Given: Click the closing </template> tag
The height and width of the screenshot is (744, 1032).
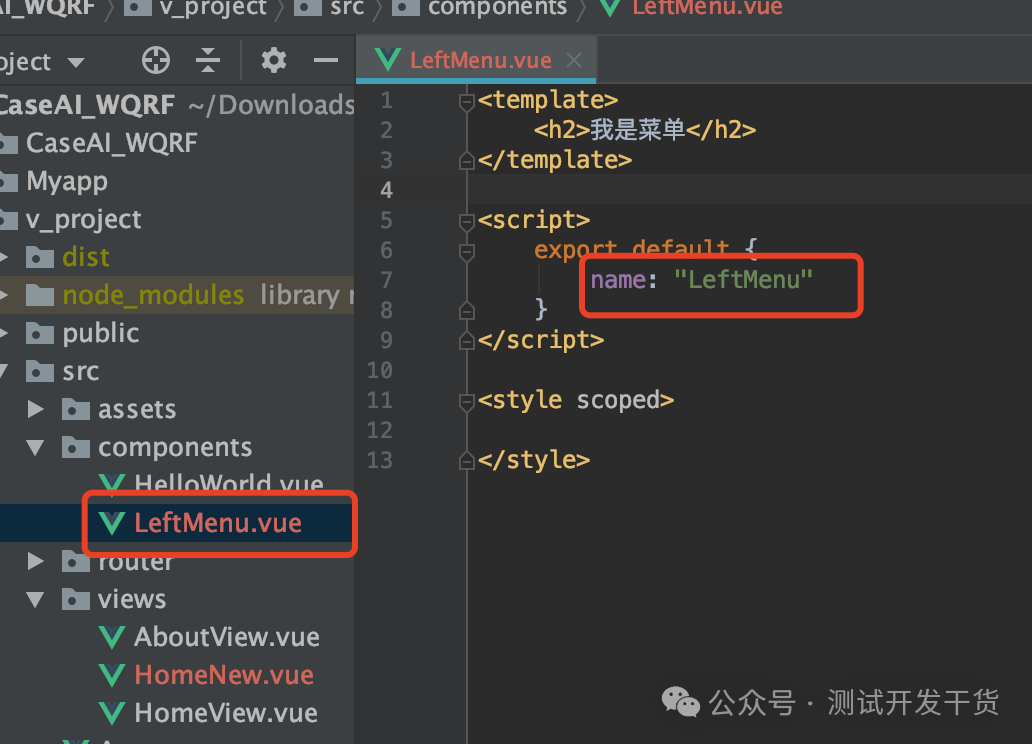Looking at the screenshot, I should tap(555, 160).
